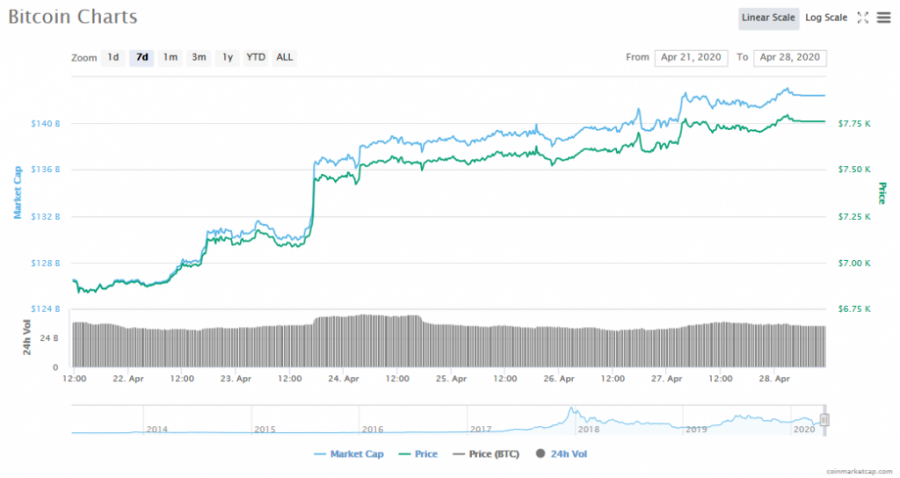The width and height of the screenshot is (900, 478).
Task: Click the navigator range handle at 2020
Action: [x=824, y=420]
